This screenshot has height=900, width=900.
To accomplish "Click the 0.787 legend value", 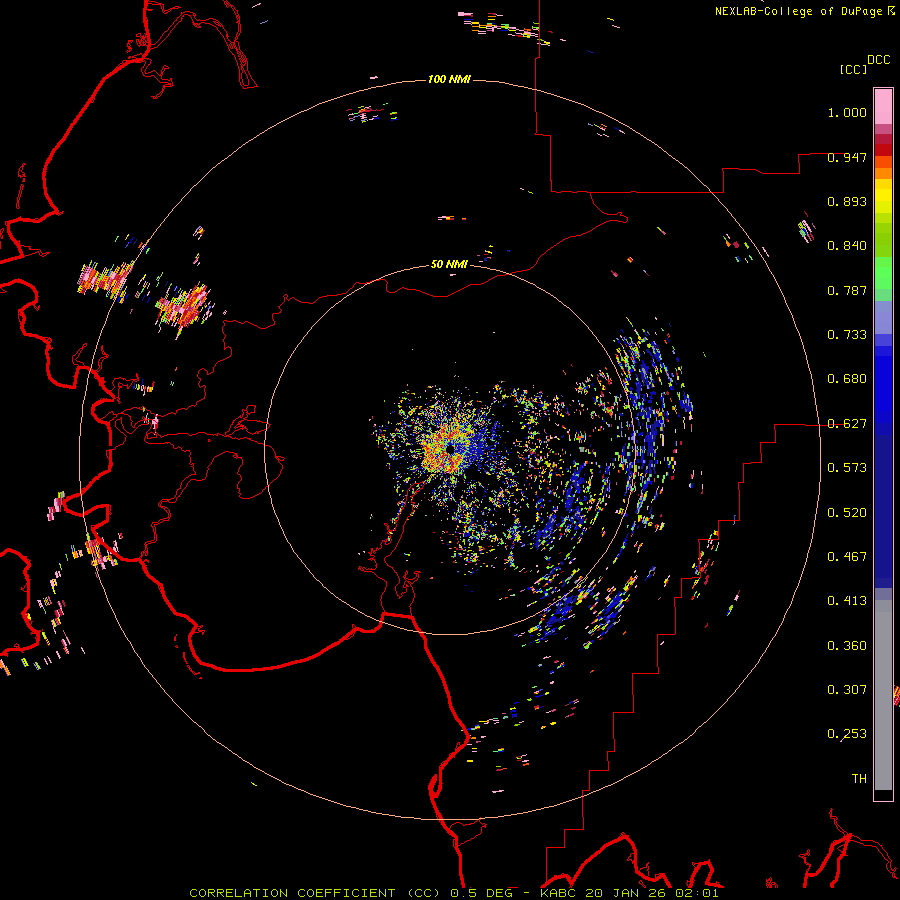I will pyautogui.click(x=847, y=290).
